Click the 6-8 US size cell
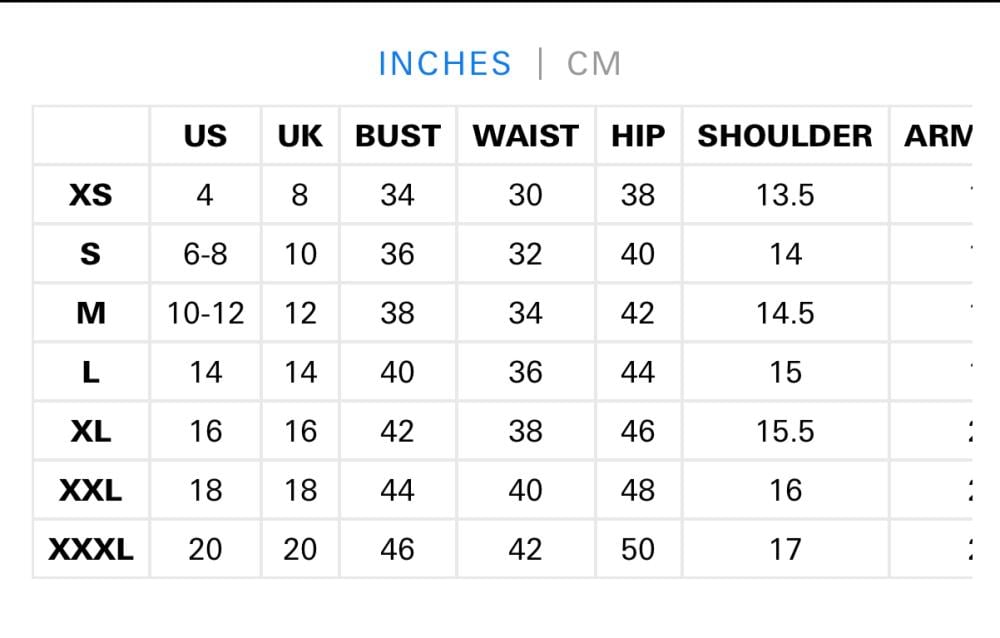Viewport: 1000px width, 638px height. [x=205, y=254]
